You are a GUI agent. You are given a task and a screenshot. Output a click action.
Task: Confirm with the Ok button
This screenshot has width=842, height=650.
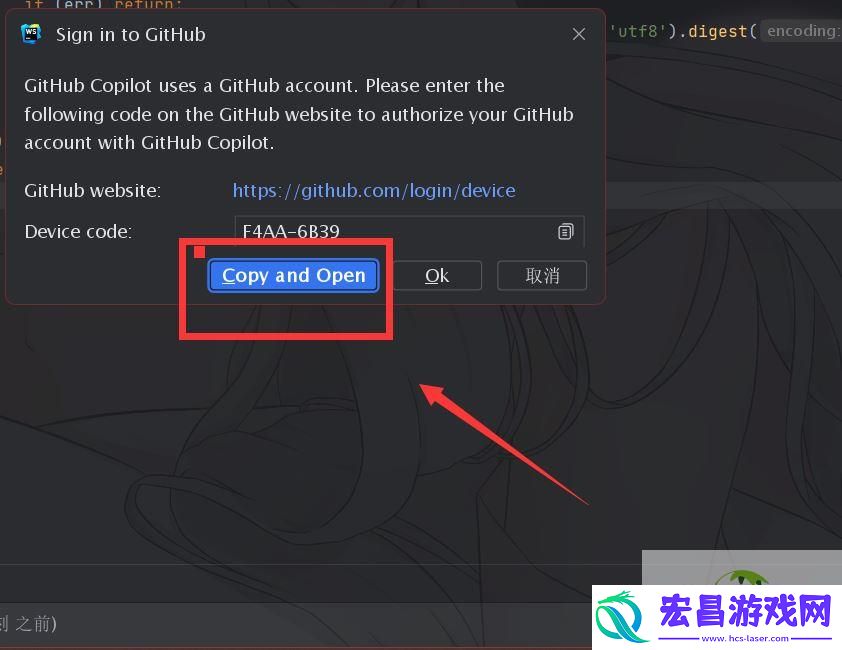pyautogui.click(x=438, y=276)
